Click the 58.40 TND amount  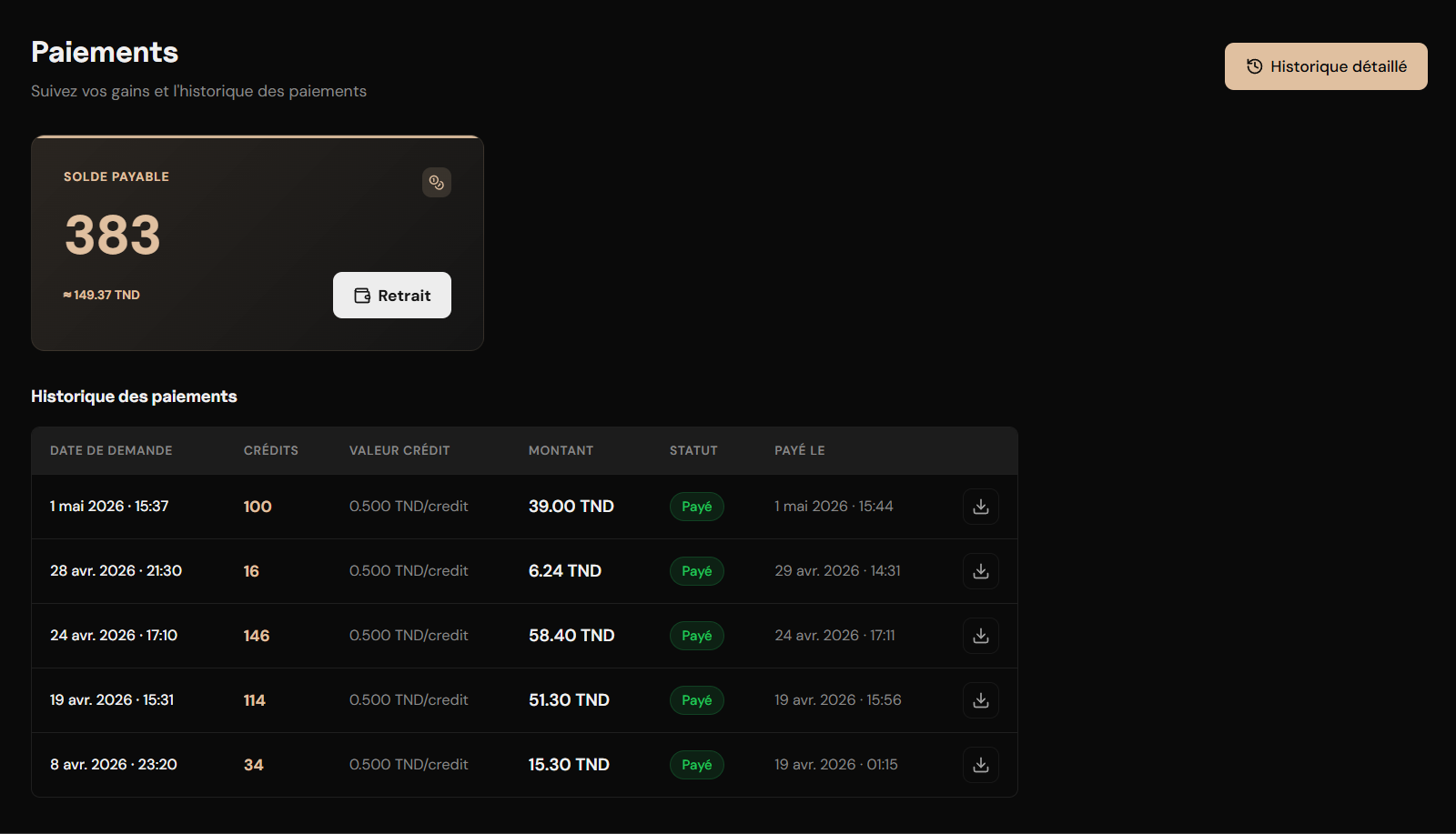[x=571, y=636]
